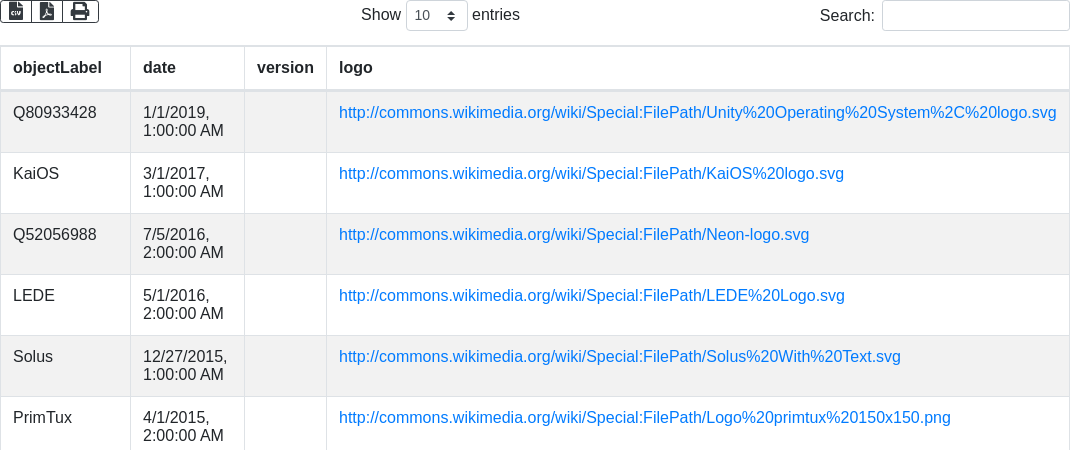1070x450 pixels.
Task: Open the Unity Operating System logo link
Action: (697, 113)
